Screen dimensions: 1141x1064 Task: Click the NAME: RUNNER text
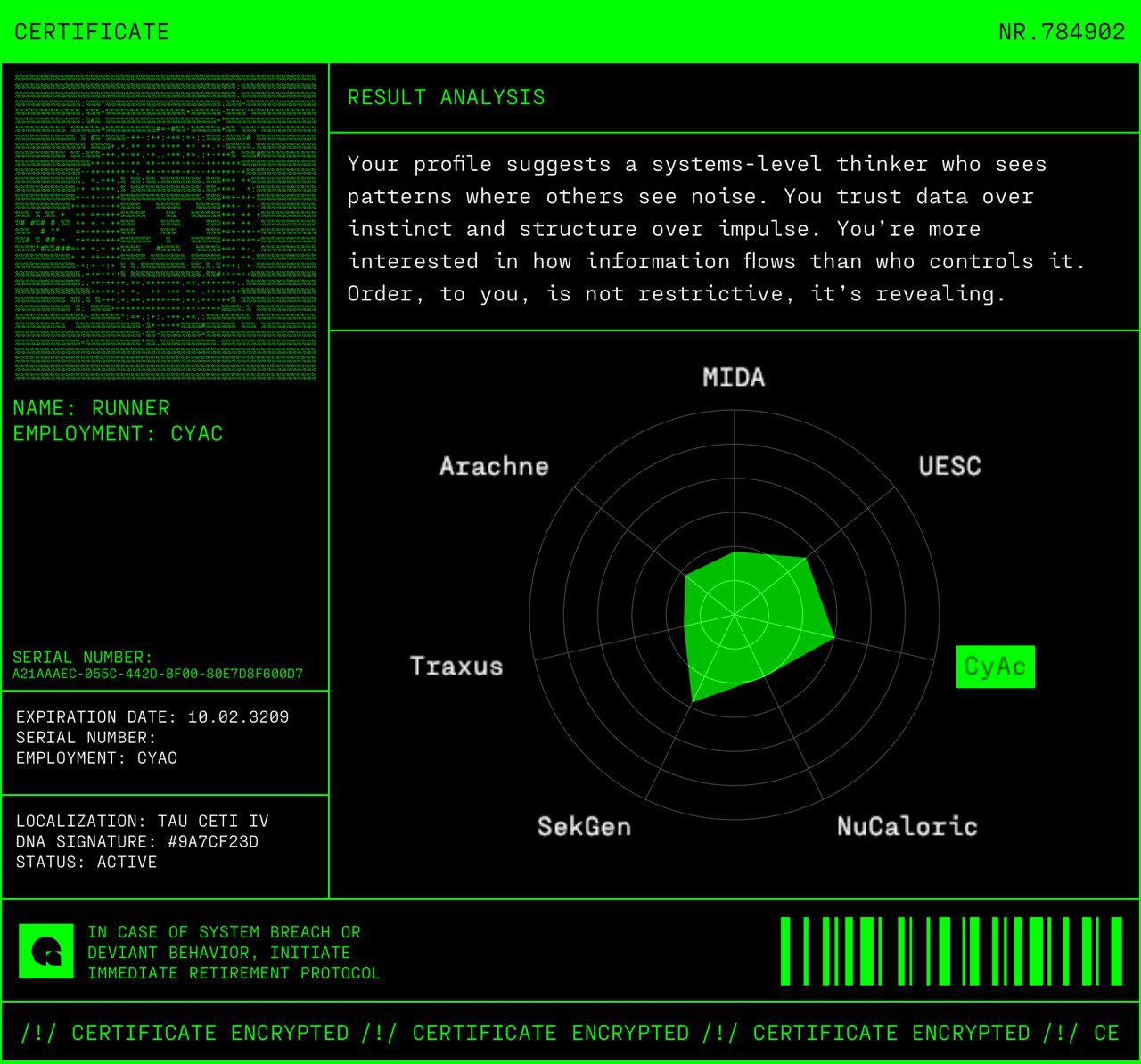coord(91,408)
